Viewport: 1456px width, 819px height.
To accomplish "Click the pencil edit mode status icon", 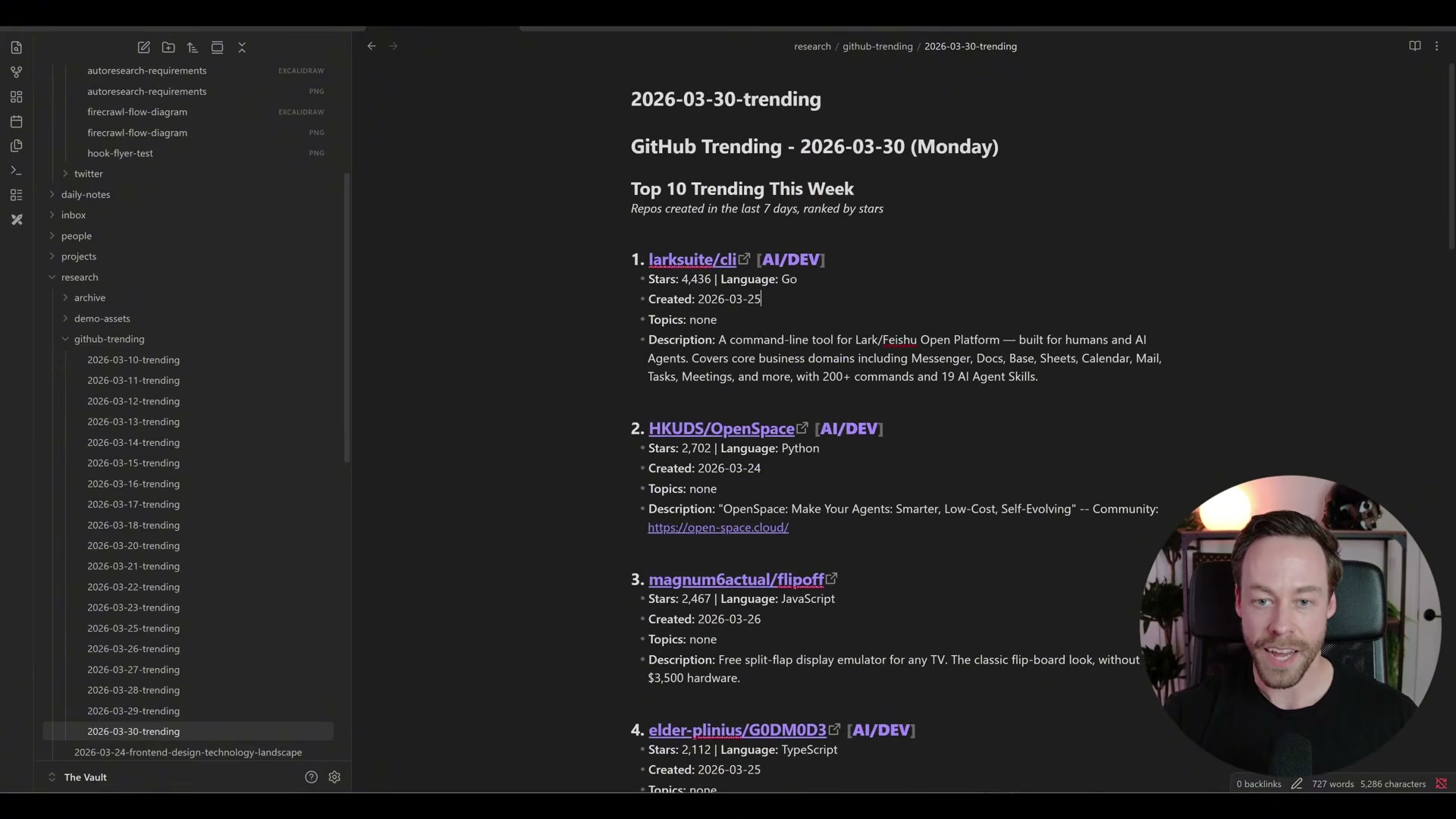I will pos(1297,784).
